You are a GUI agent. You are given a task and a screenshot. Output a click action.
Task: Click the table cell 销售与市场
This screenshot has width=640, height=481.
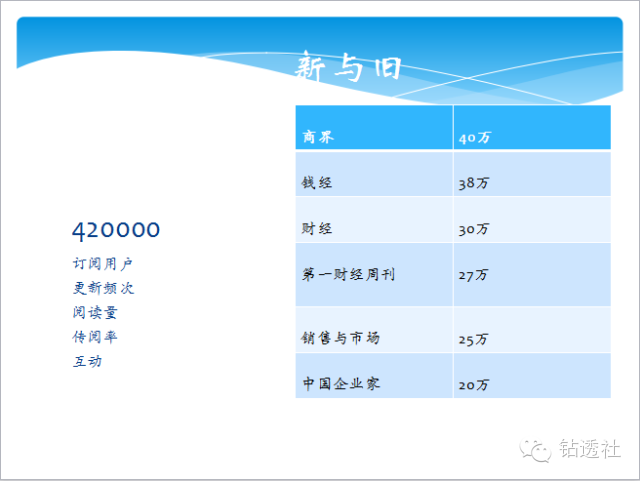point(374,330)
